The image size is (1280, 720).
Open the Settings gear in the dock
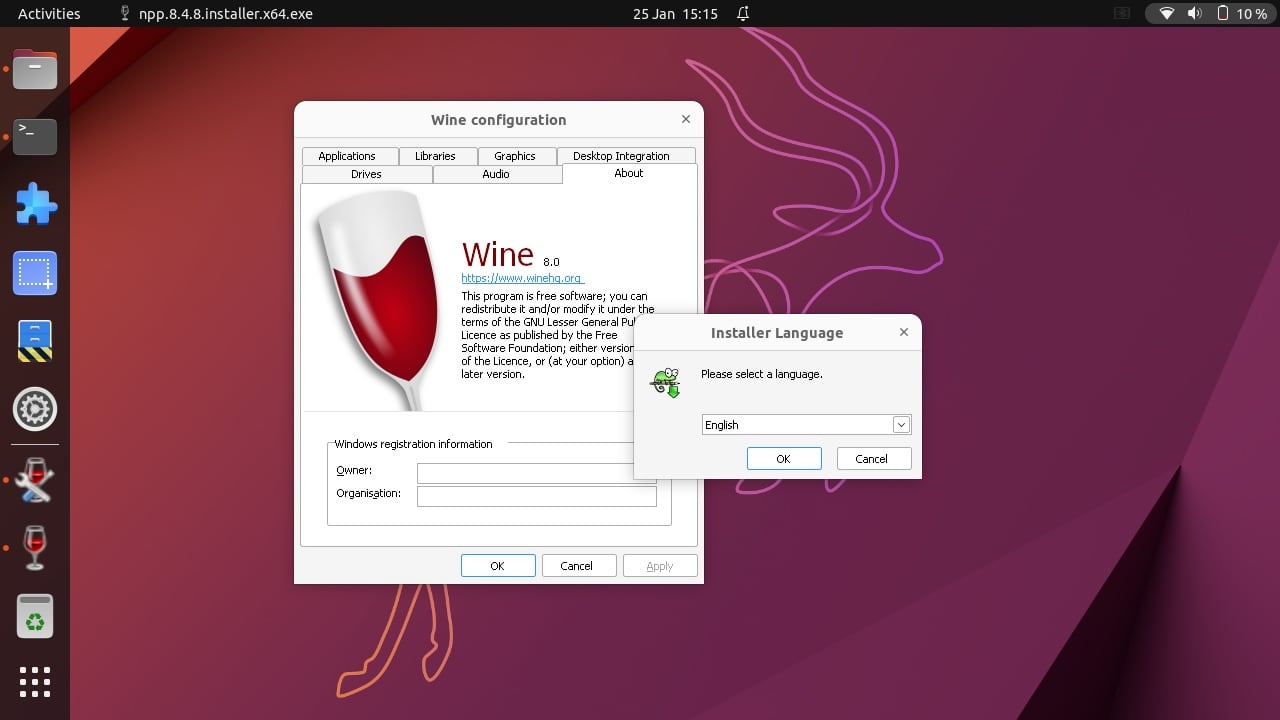pyautogui.click(x=34, y=409)
